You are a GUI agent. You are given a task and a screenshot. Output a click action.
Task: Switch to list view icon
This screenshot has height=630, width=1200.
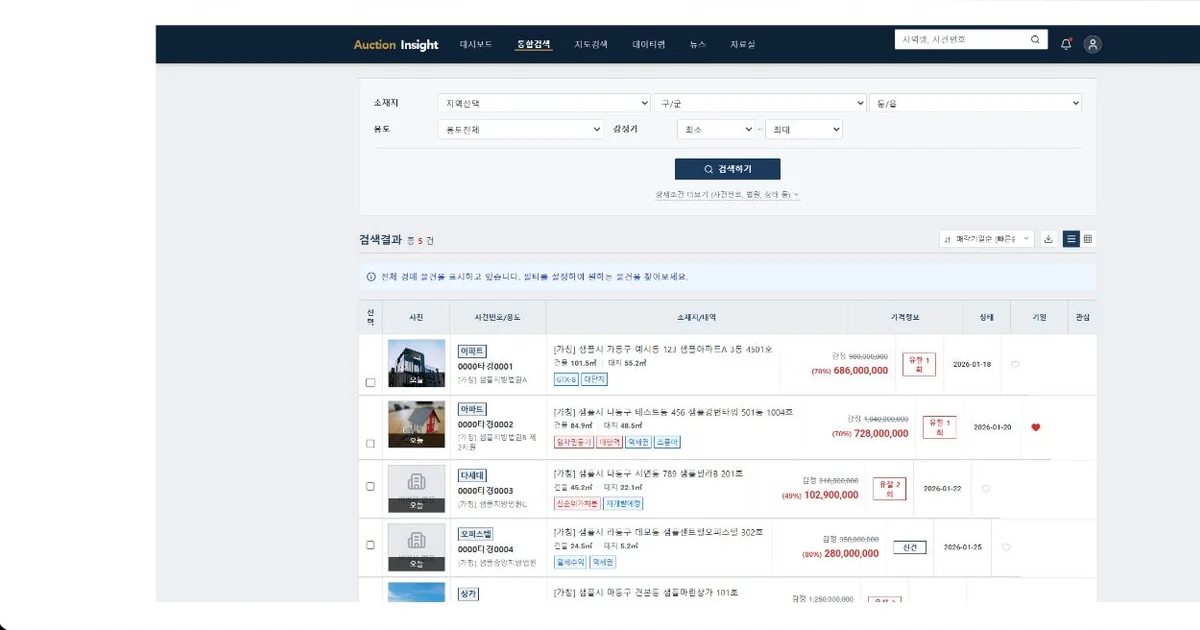coord(1071,239)
